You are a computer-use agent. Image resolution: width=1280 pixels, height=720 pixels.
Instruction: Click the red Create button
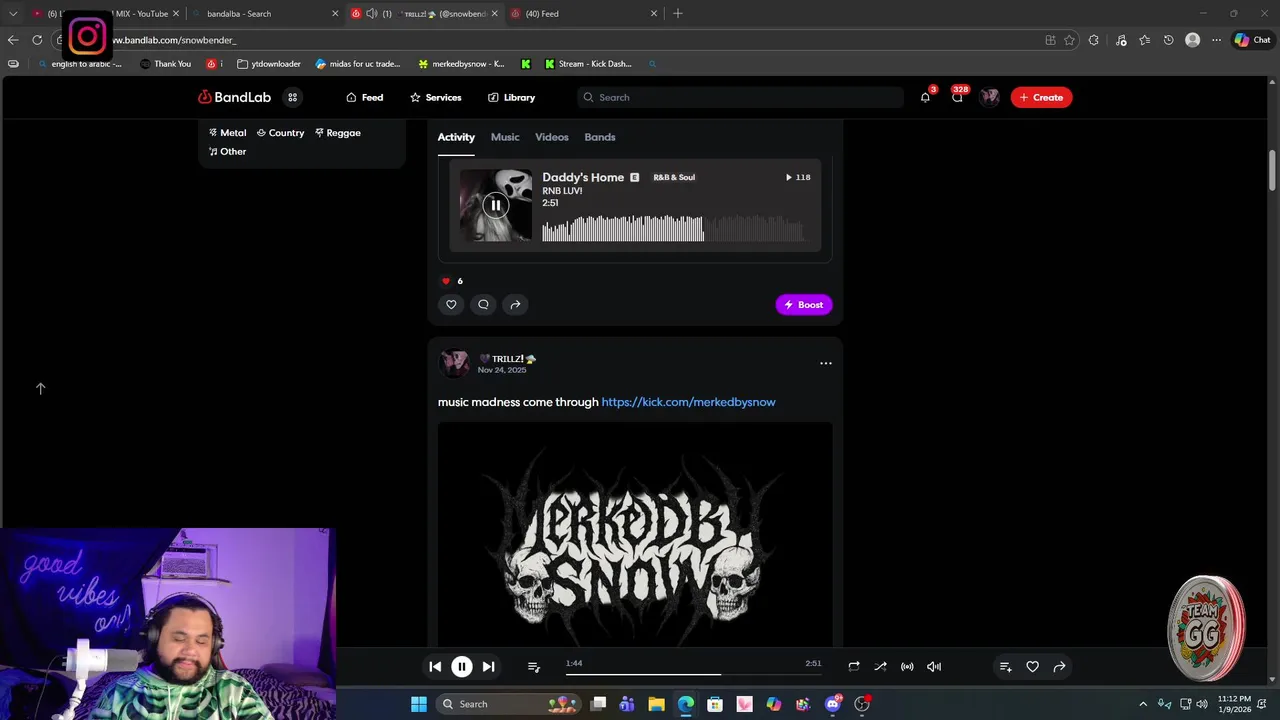coord(1041,97)
